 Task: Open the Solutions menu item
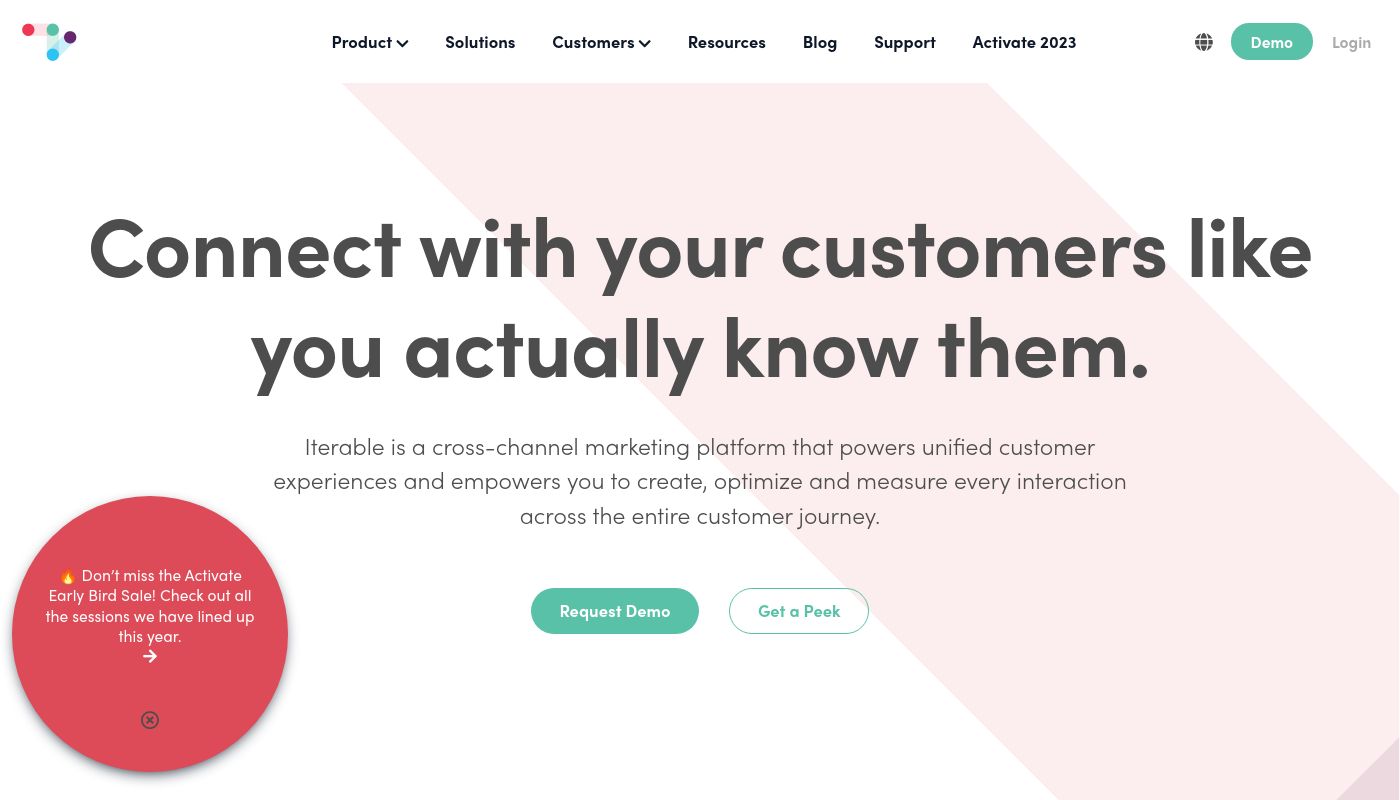pos(480,42)
